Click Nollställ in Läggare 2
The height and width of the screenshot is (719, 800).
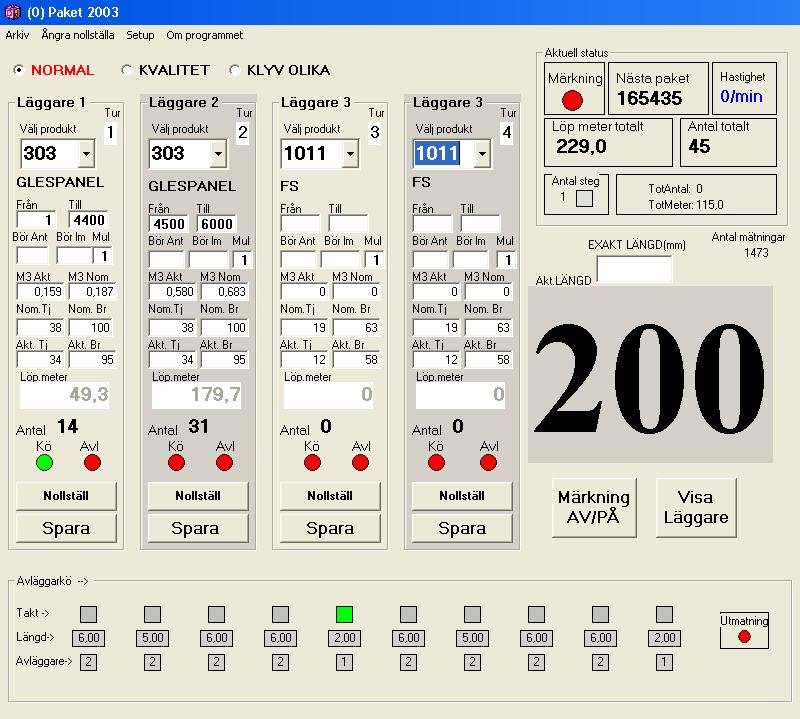(x=198, y=496)
